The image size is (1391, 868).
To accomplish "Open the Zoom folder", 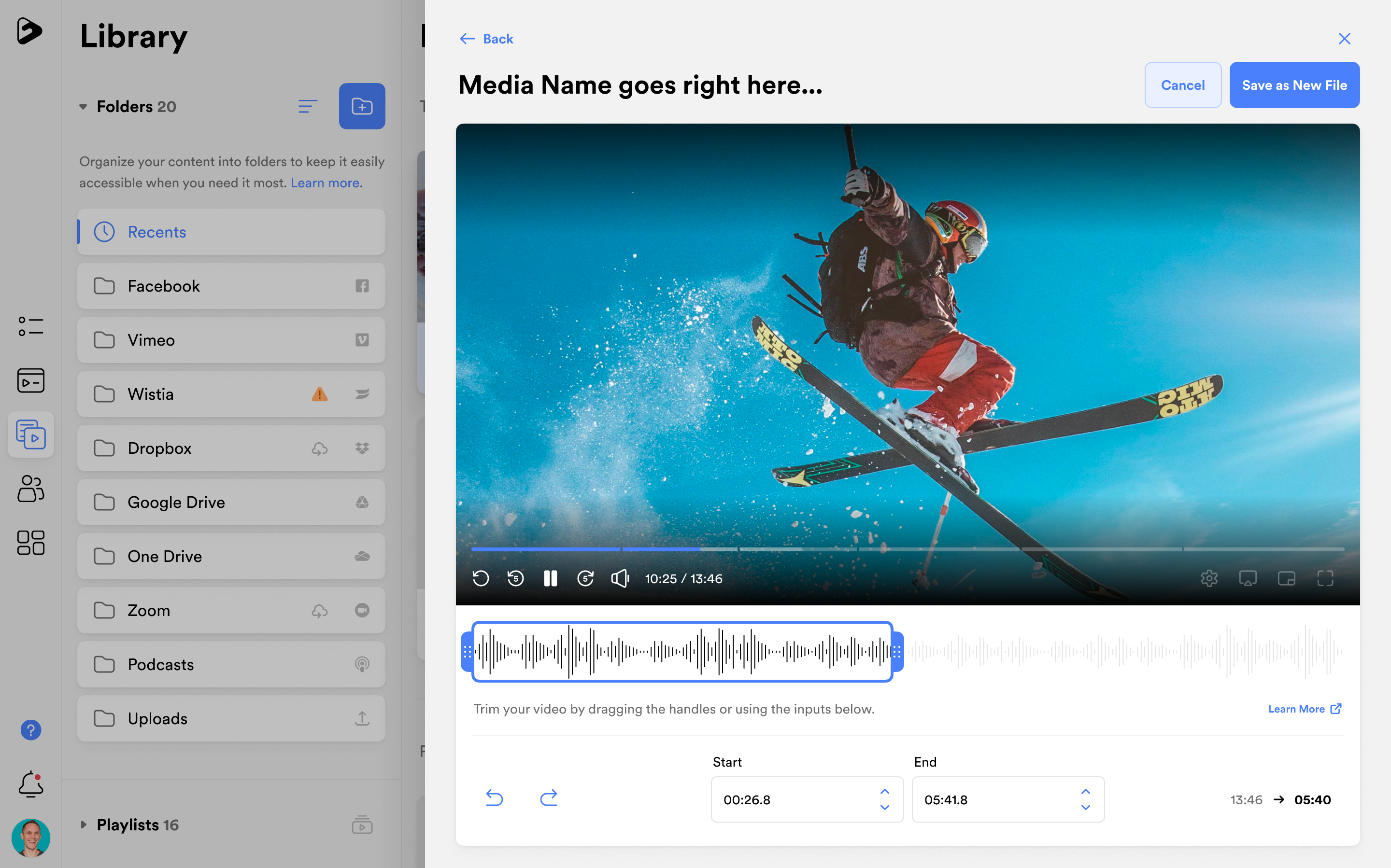I will pyautogui.click(x=231, y=610).
